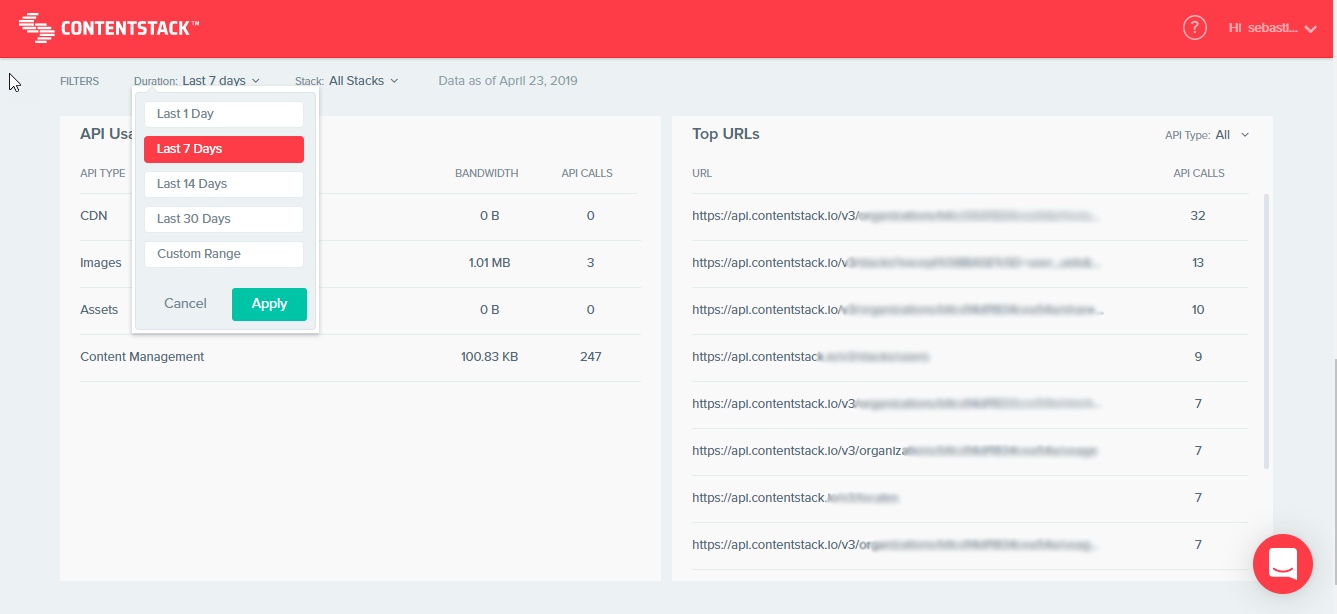The height and width of the screenshot is (614, 1337).
Task: Click Cancel in duration popup
Action: coord(185,304)
